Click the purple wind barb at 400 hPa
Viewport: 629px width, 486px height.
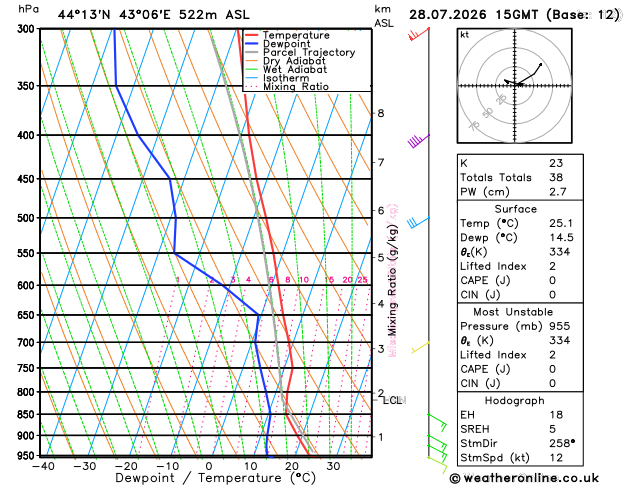pyautogui.click(x=418, y=141)
